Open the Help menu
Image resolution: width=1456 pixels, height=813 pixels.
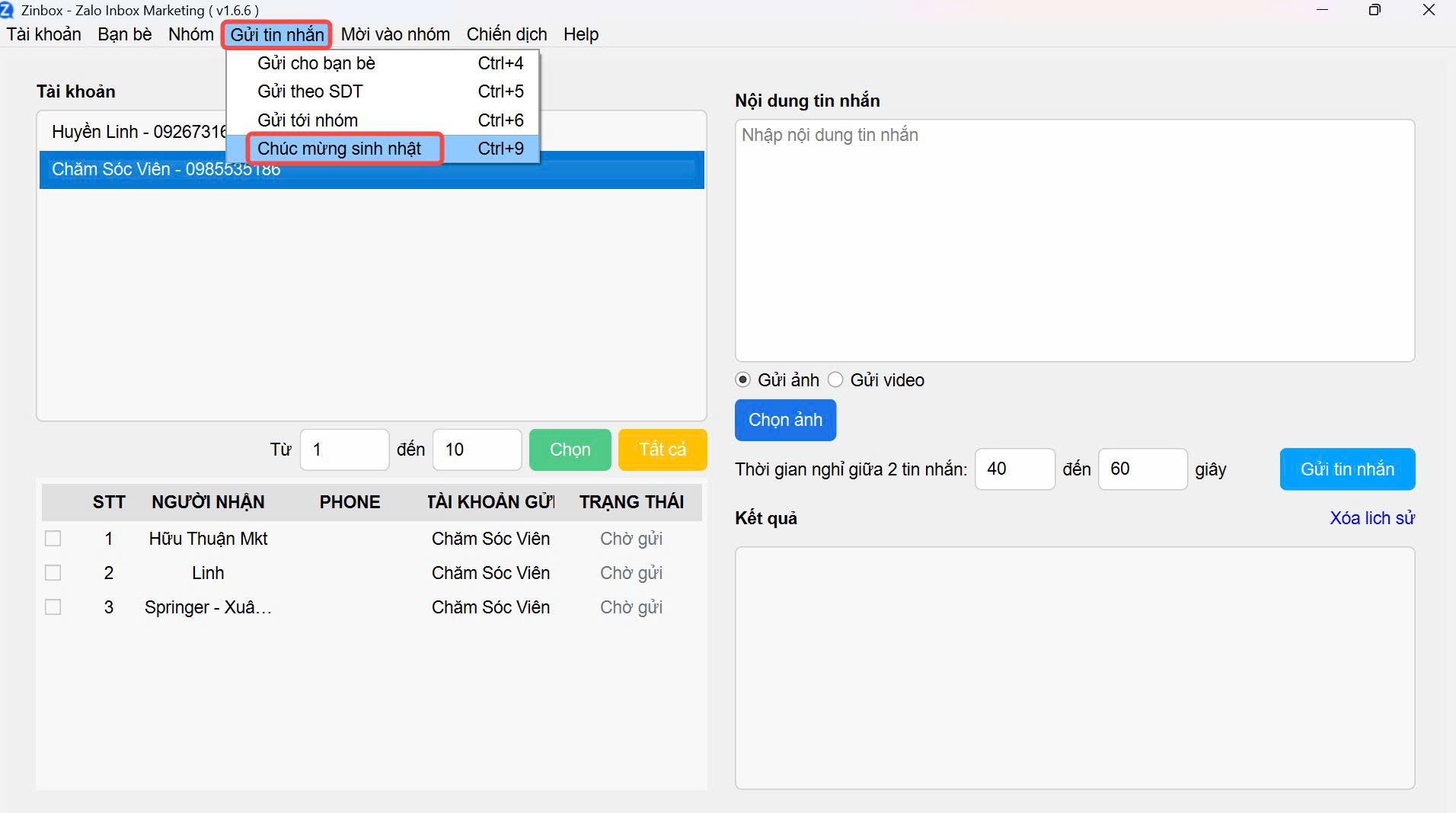tap(581, 34)
